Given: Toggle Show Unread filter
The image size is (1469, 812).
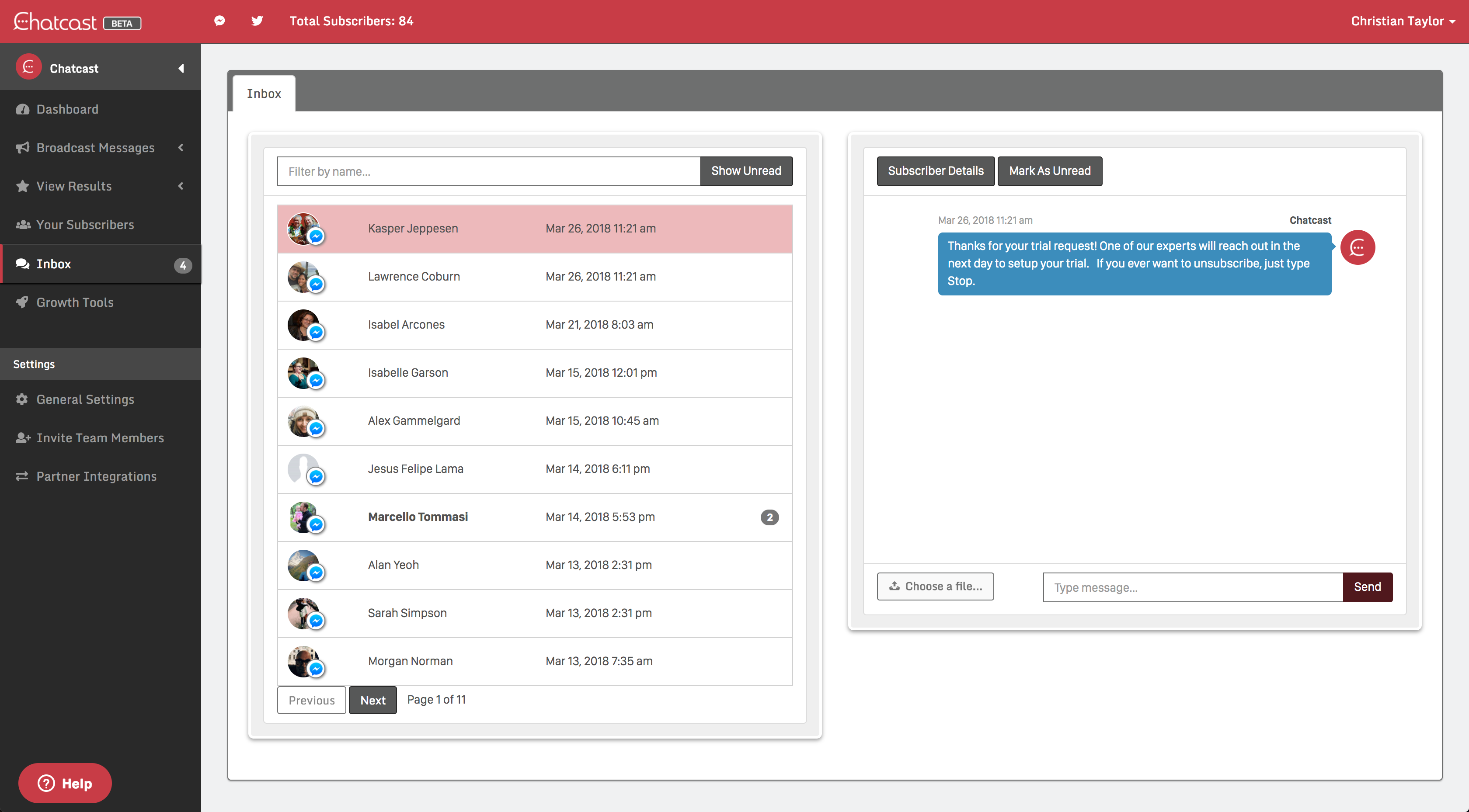Looking at the screenshot, I should pyautogui.click(x=746, y=171).
